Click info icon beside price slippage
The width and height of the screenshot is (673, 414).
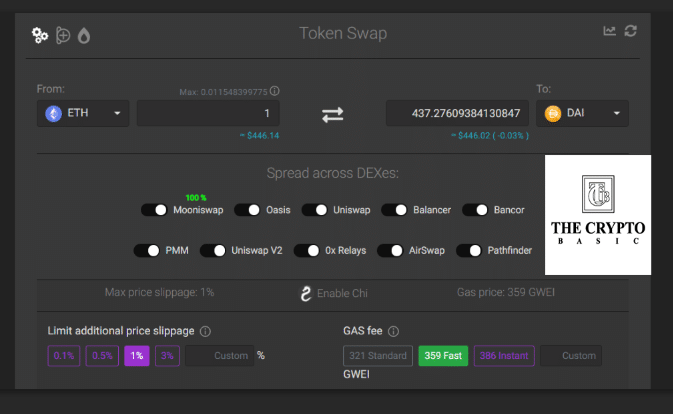206,331
